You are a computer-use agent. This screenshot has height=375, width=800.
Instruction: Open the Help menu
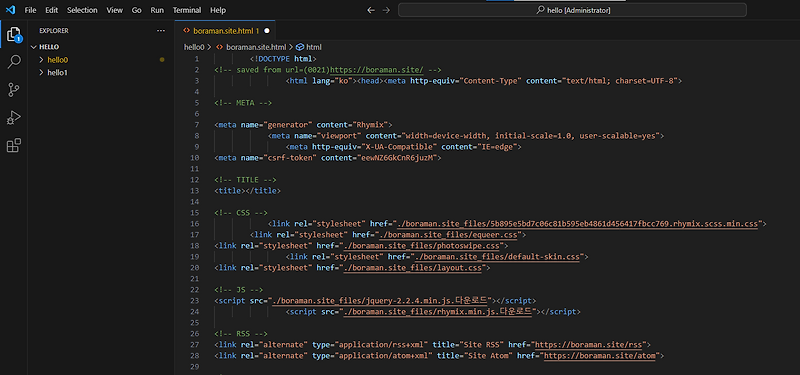(x=218, y=10)
